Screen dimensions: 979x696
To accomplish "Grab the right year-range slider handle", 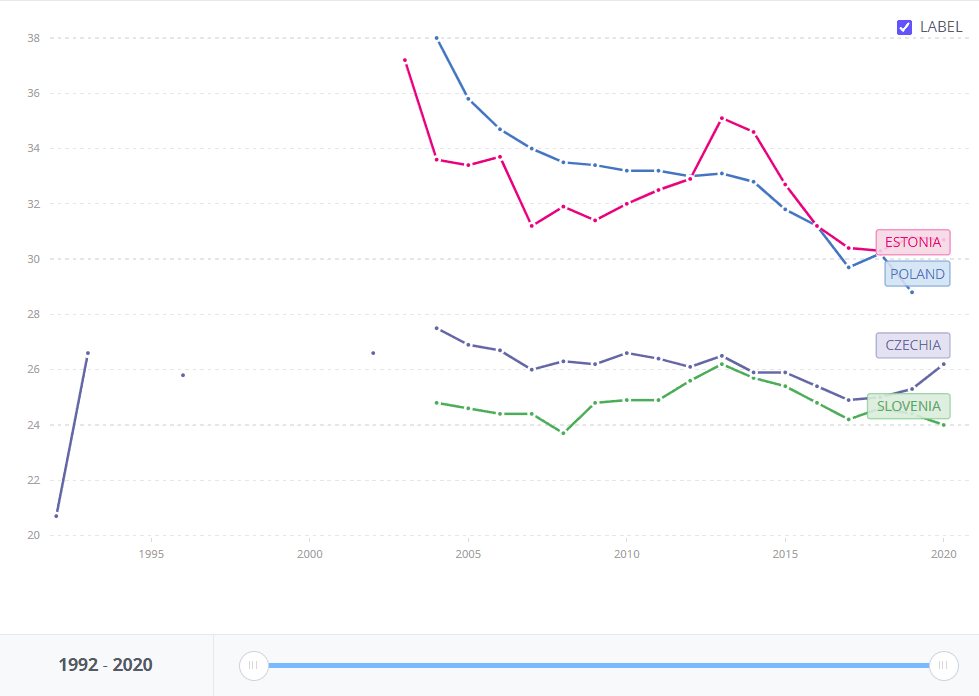I will 944,665.
